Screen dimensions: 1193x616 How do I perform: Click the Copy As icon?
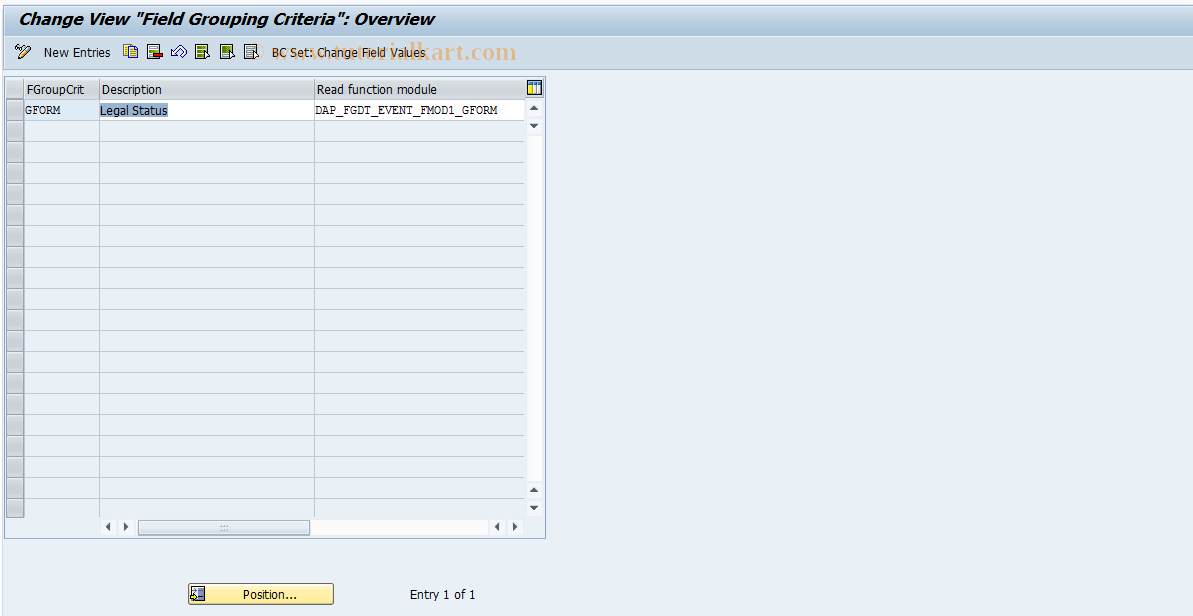131,52
